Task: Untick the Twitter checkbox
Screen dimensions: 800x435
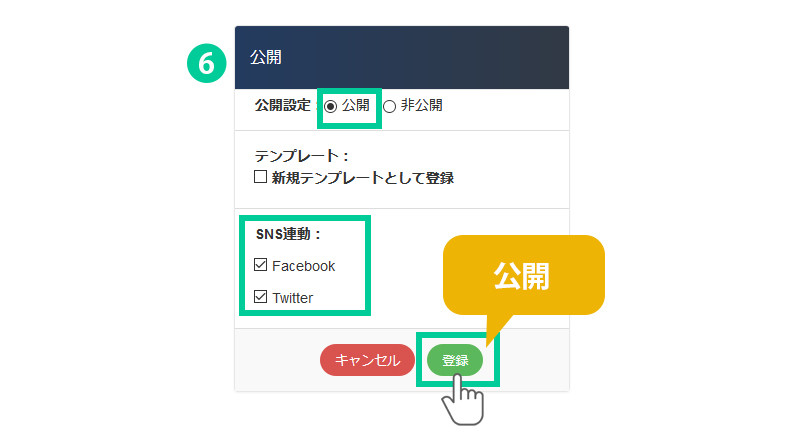Action: tap(261, 297)
